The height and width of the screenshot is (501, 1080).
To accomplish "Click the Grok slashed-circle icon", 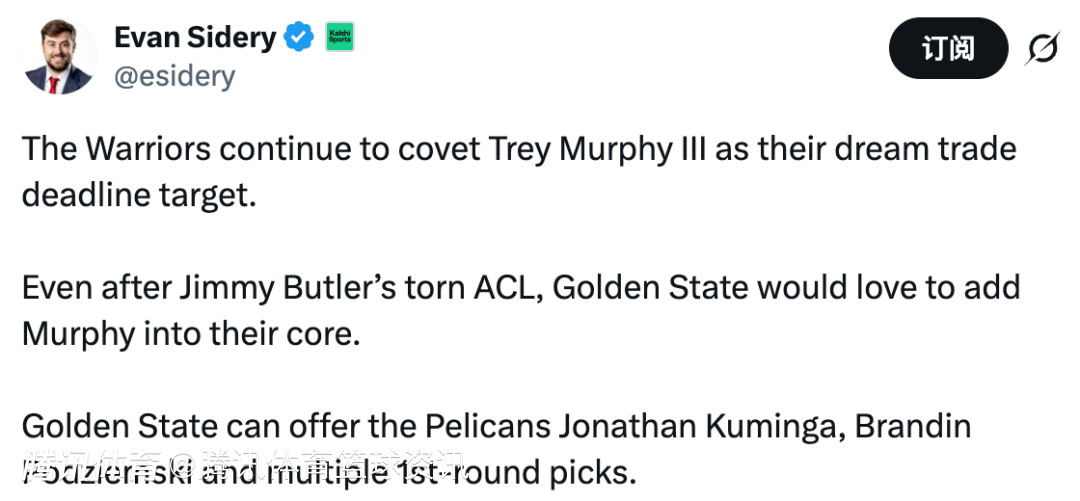I will (1042, 48).
